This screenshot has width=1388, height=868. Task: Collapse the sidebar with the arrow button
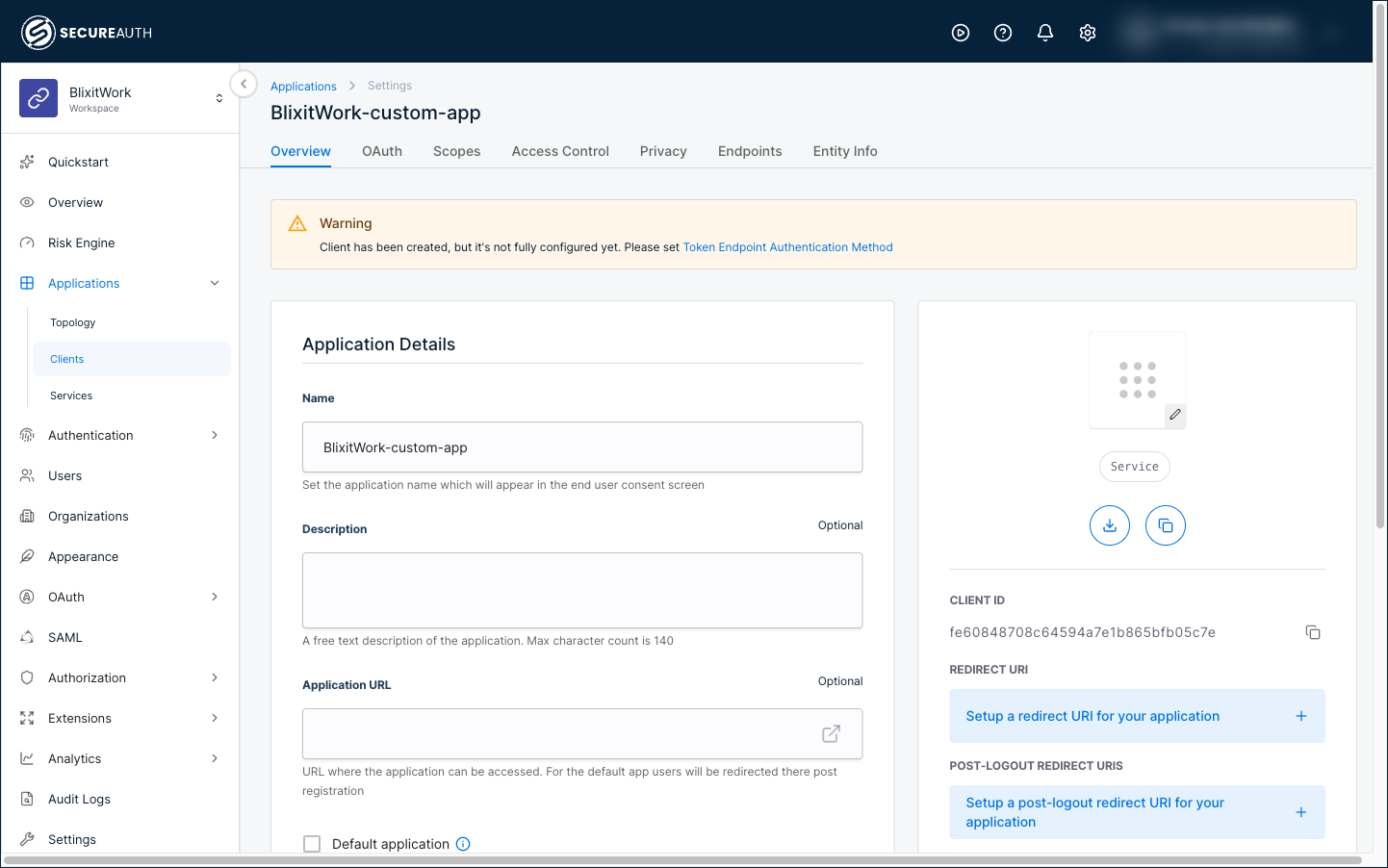tap(244, 84)
